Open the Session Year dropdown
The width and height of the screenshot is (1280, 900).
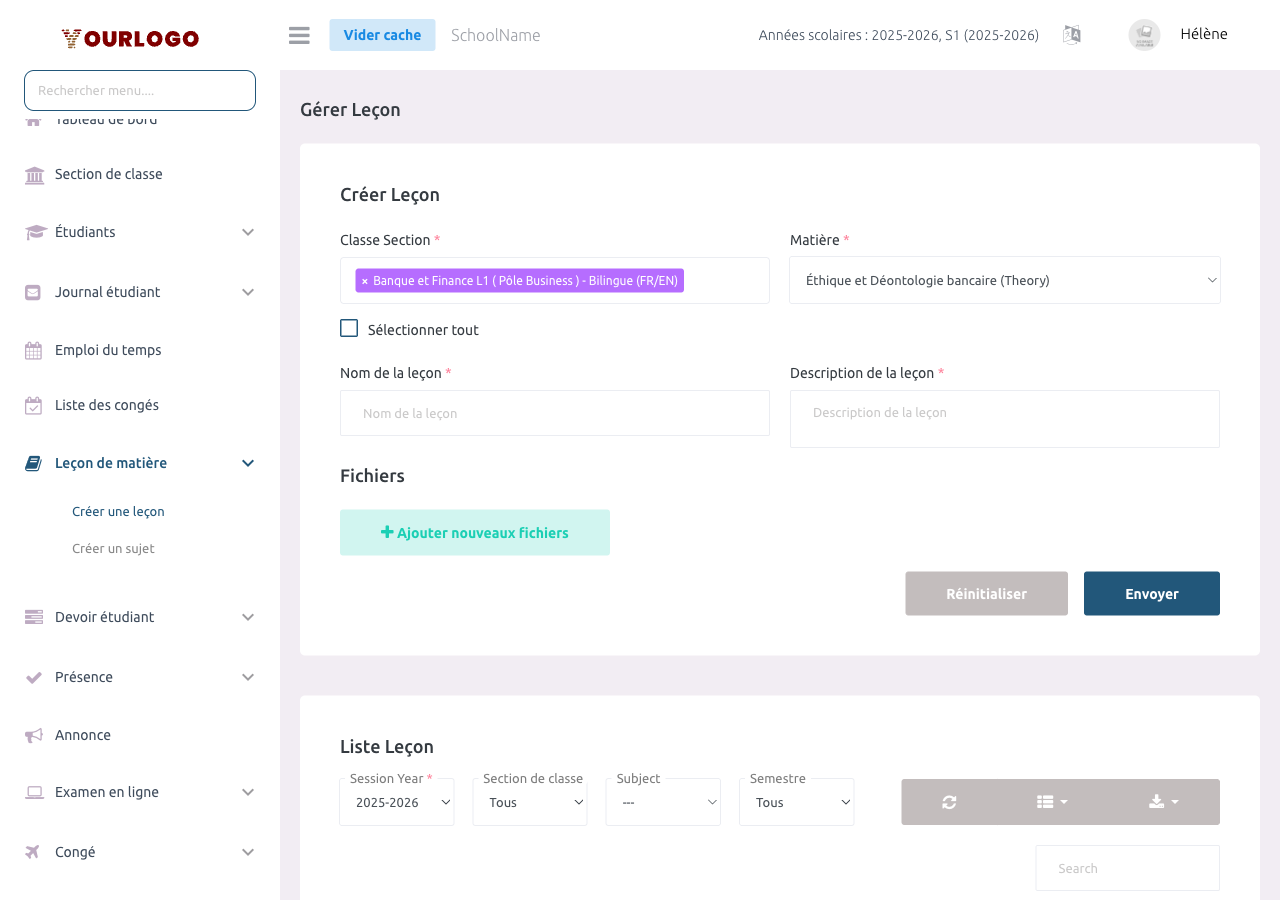[x=397, y=803]
